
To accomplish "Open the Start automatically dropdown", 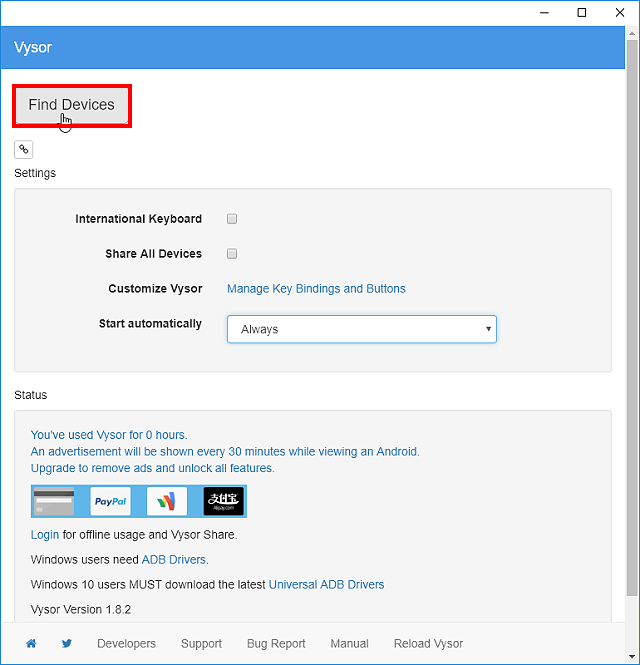I will pyautogui.click(x=362, y=329).
